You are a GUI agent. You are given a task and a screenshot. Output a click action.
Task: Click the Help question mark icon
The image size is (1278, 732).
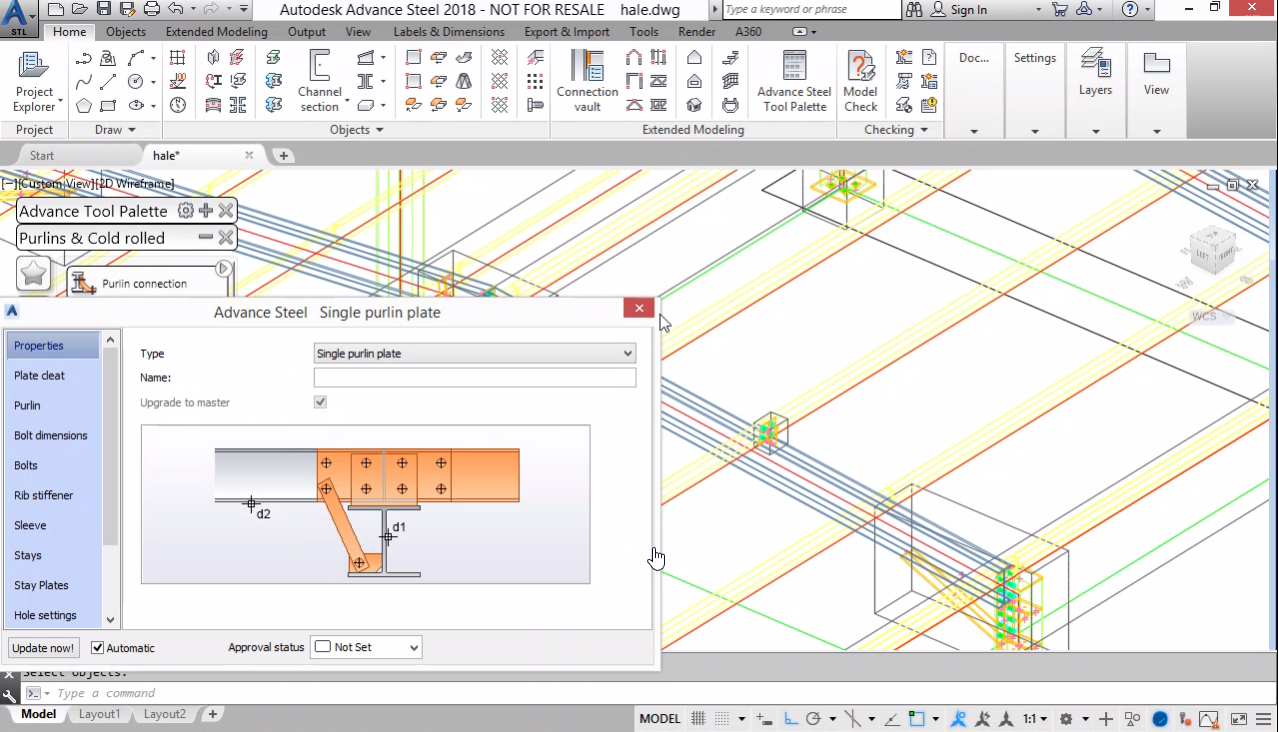[x=1130, y=9]
